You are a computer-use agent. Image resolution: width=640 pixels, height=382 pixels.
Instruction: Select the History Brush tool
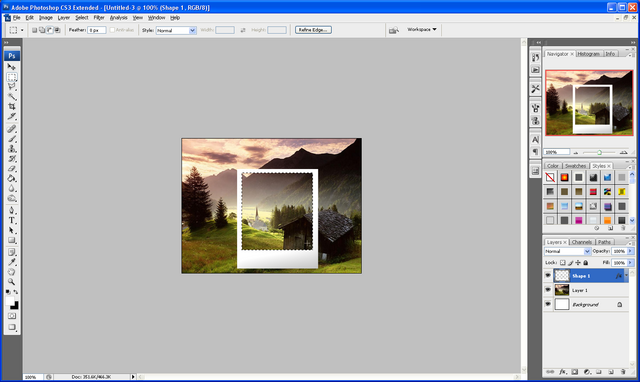tap(11, 159)
